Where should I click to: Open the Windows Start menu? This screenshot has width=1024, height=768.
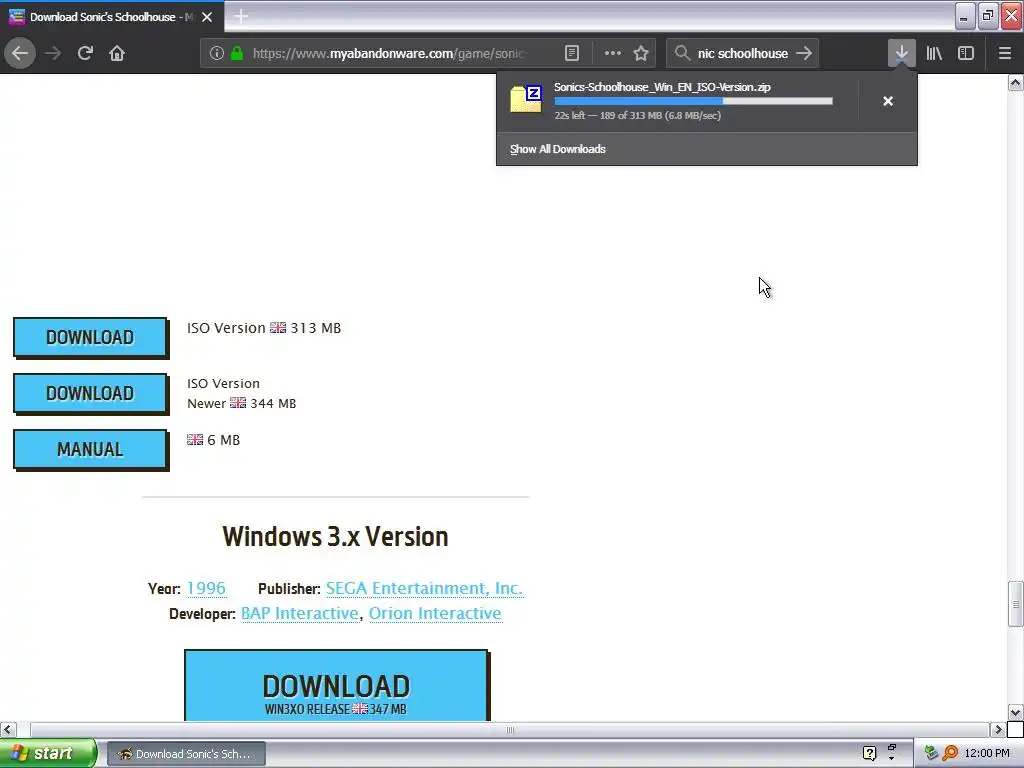click(x=48, y=753)
